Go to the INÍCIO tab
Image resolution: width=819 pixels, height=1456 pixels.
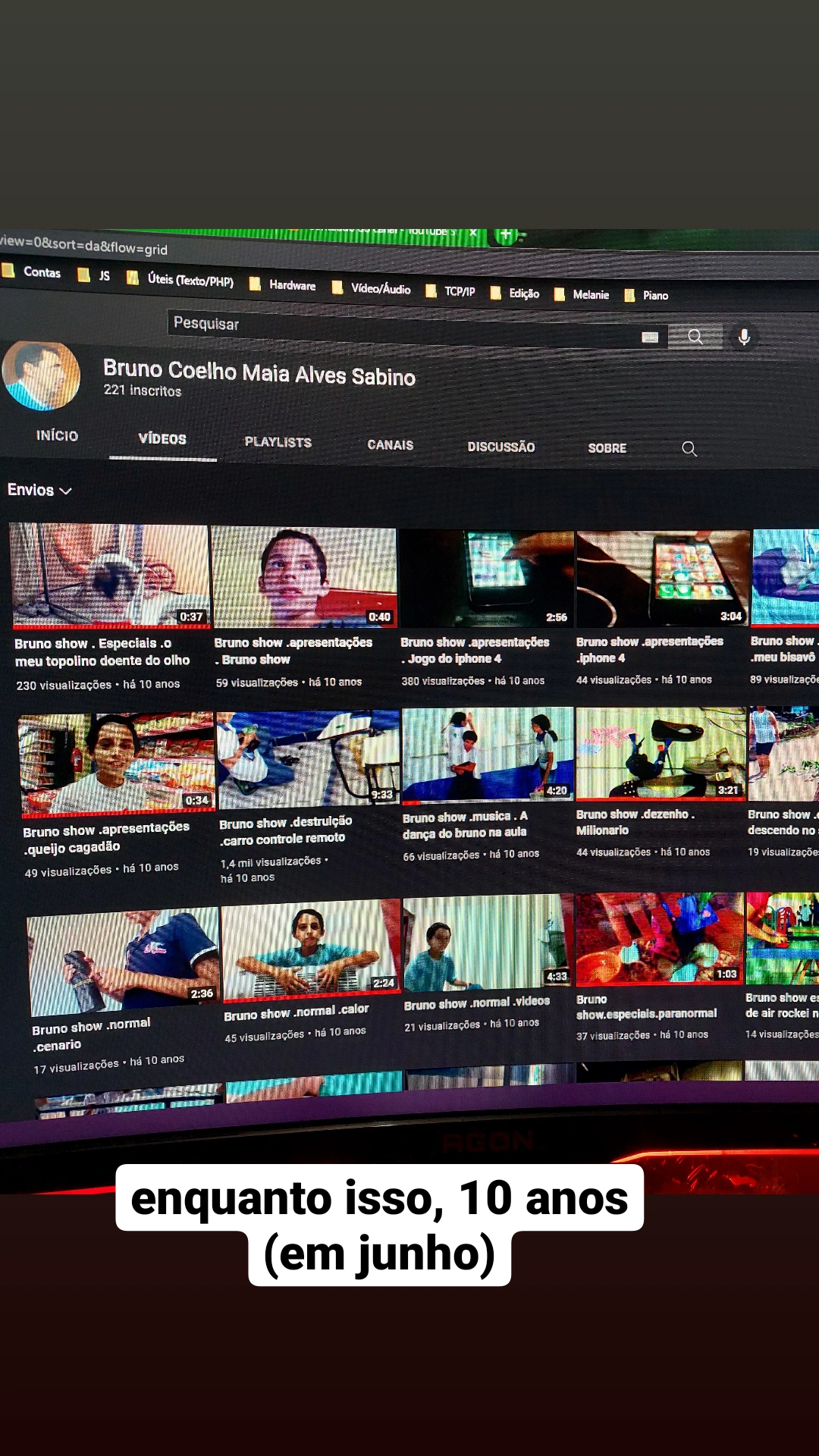click(57, 435)
